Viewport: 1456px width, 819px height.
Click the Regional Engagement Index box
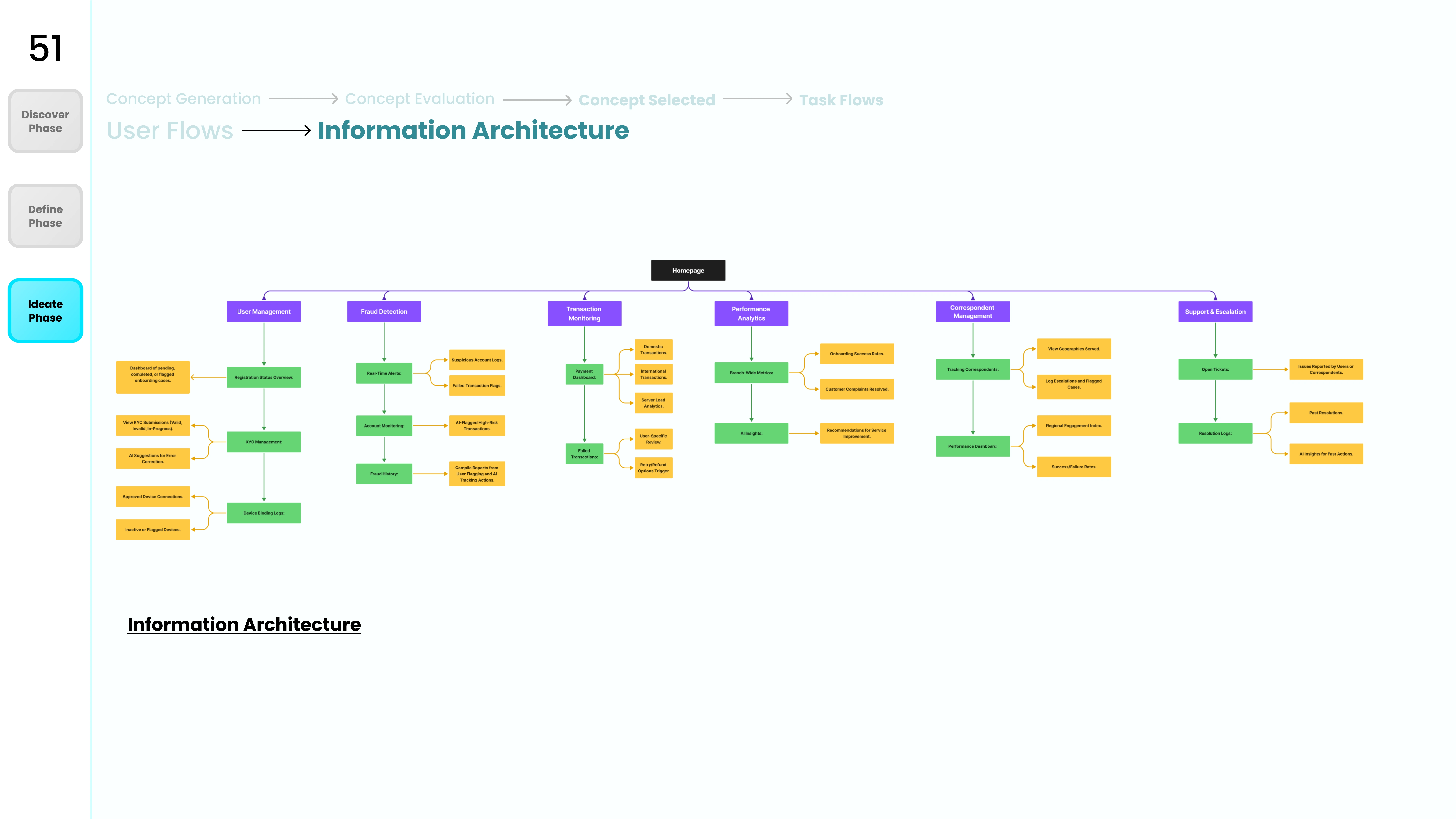pyautogui.click(x=1074, y=426)
